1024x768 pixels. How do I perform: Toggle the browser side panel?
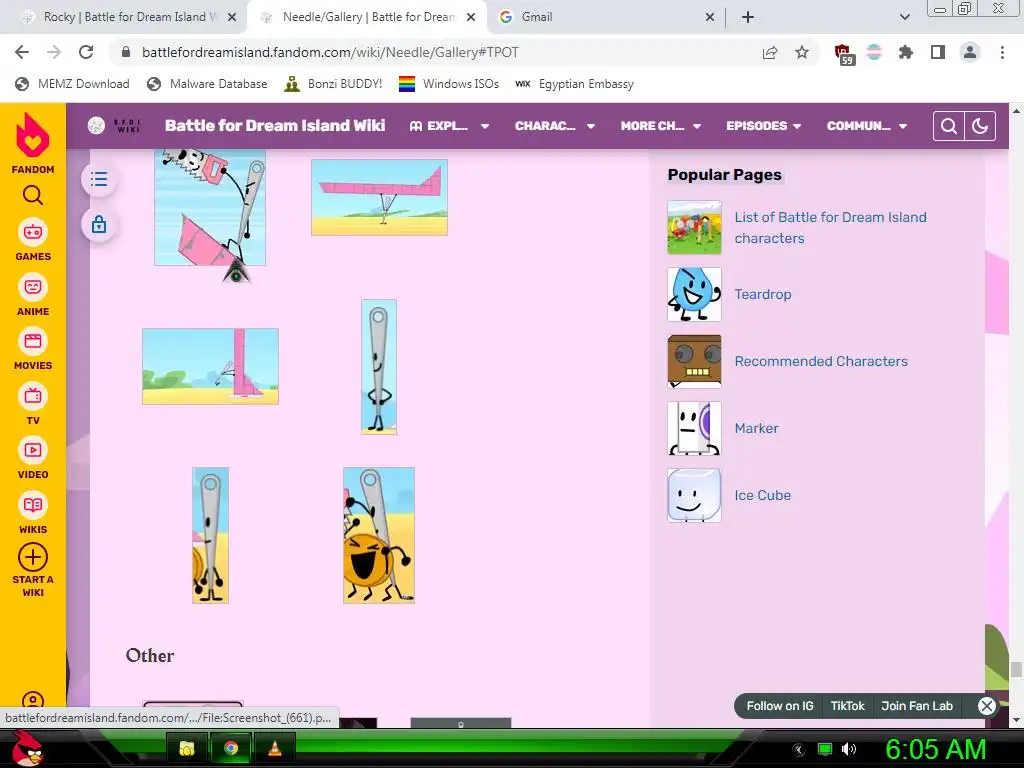coord(938,52)
